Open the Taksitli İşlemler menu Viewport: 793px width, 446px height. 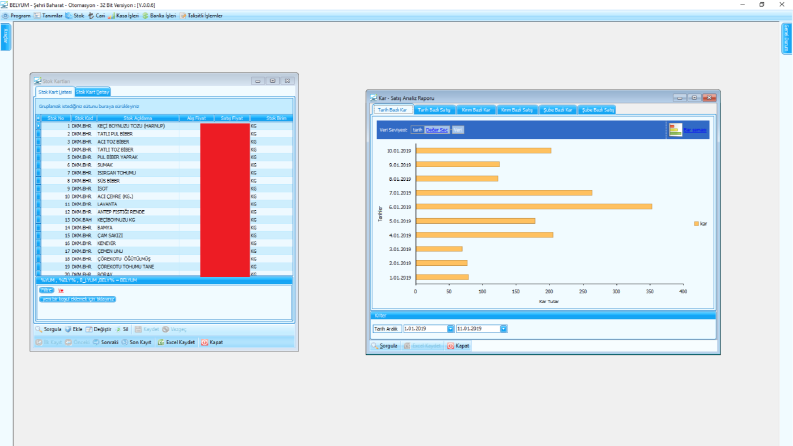(x=201, y=16)
